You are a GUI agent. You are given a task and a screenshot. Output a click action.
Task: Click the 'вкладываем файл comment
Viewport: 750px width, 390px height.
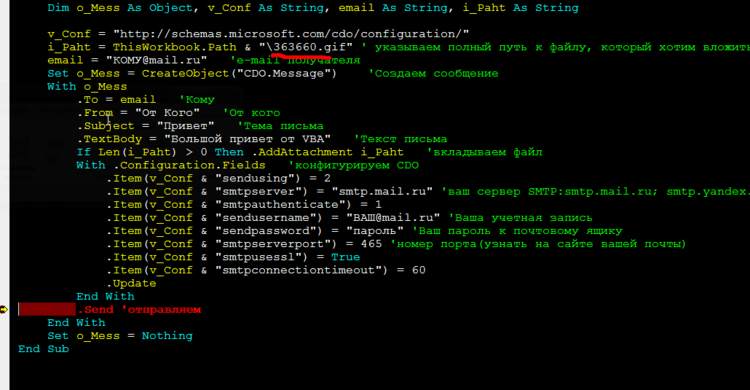pos(485,152)
